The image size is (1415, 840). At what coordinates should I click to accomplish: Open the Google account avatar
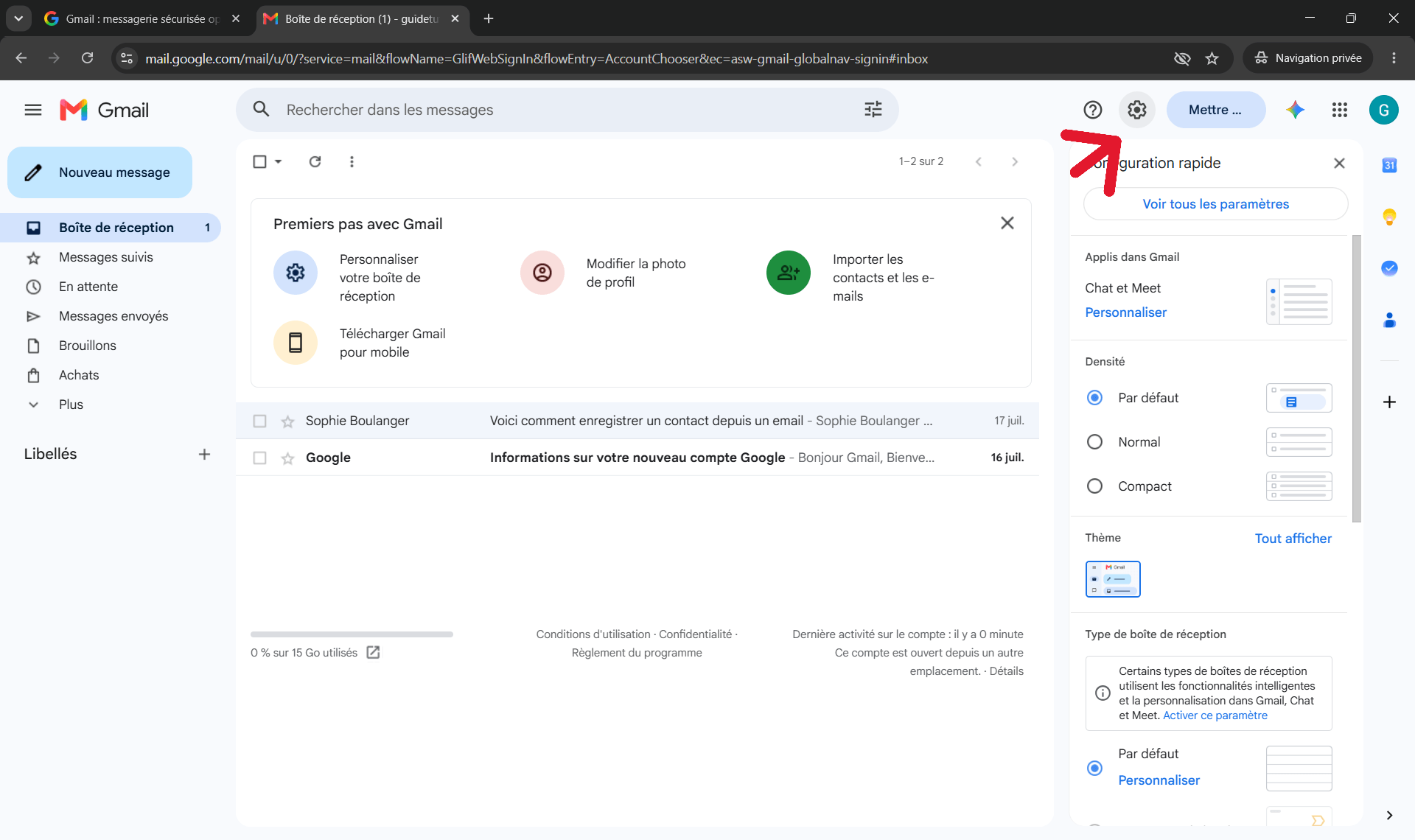[x=1384, y=110]
